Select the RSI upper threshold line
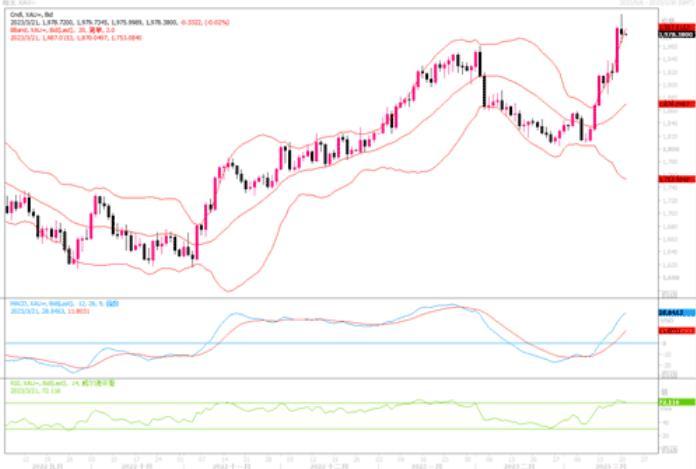The image size is (696, 469). 300,403
